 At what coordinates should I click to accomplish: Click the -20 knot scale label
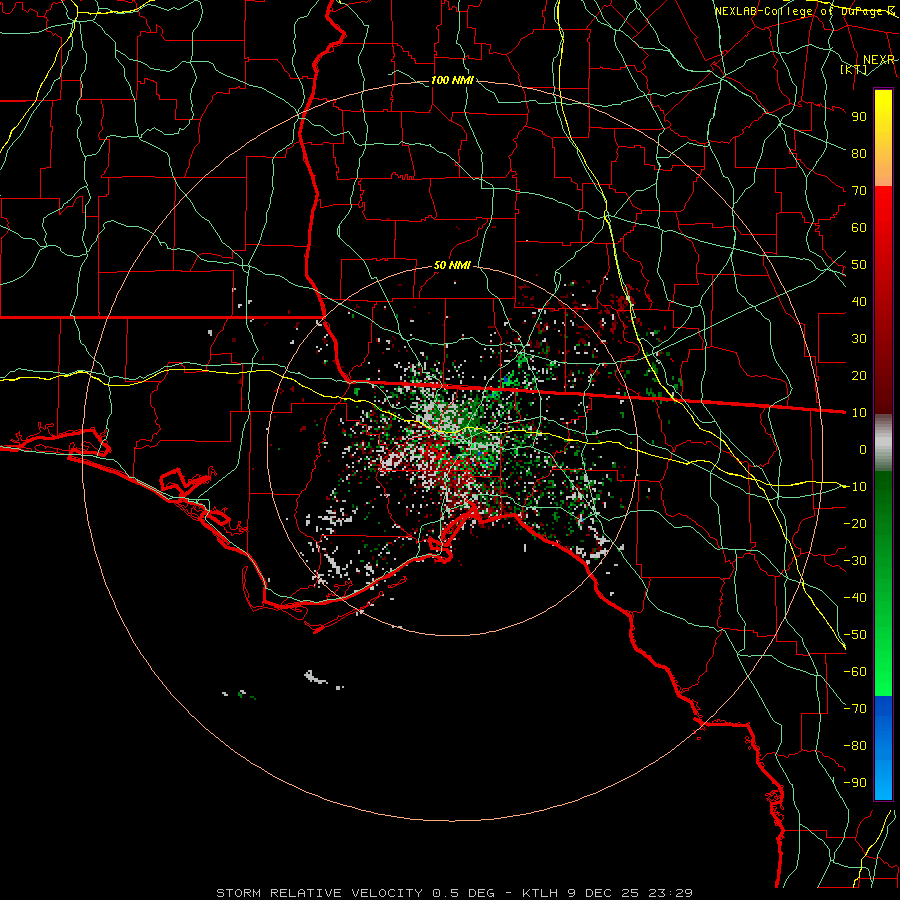point(855,523)
